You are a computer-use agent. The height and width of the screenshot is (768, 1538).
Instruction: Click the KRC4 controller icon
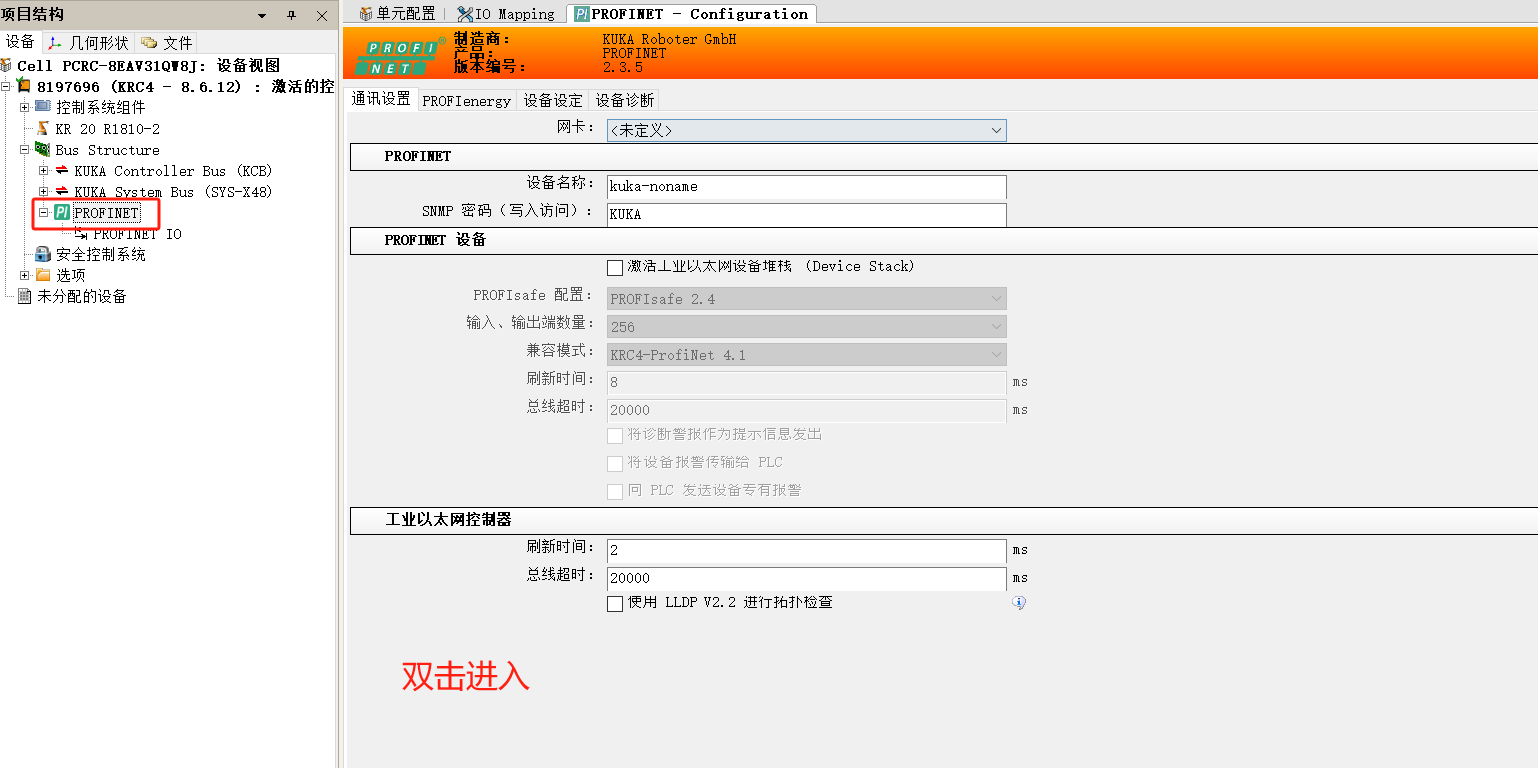[x=24, y=87]
